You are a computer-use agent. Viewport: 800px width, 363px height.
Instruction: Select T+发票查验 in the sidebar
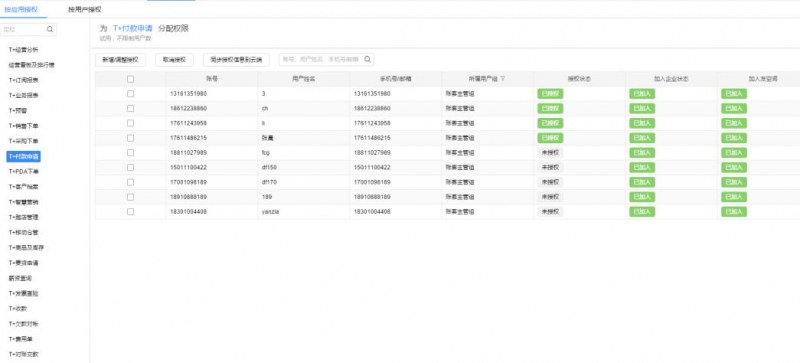pos(23,294)
